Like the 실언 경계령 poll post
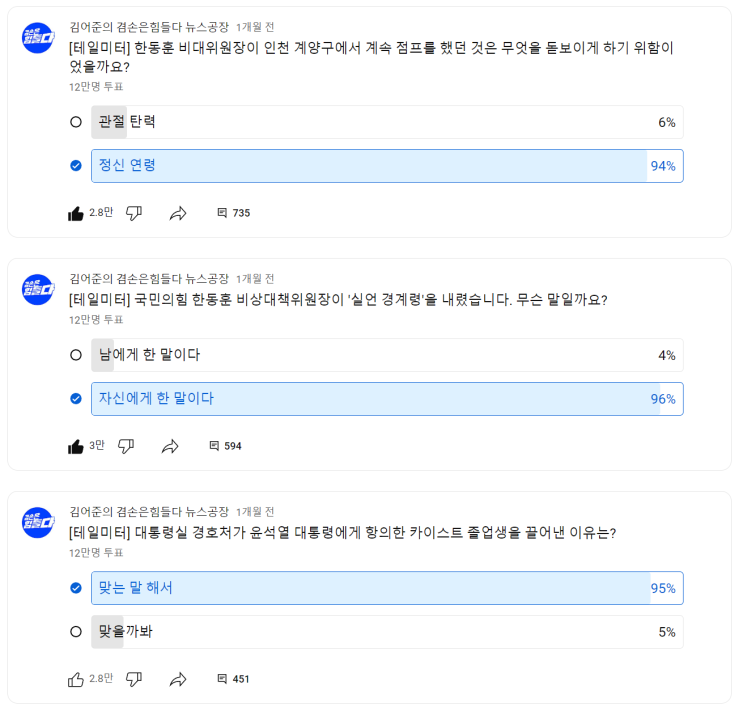Screen dimensions: 743x707 pyautogui.click(x=76, y=446)
